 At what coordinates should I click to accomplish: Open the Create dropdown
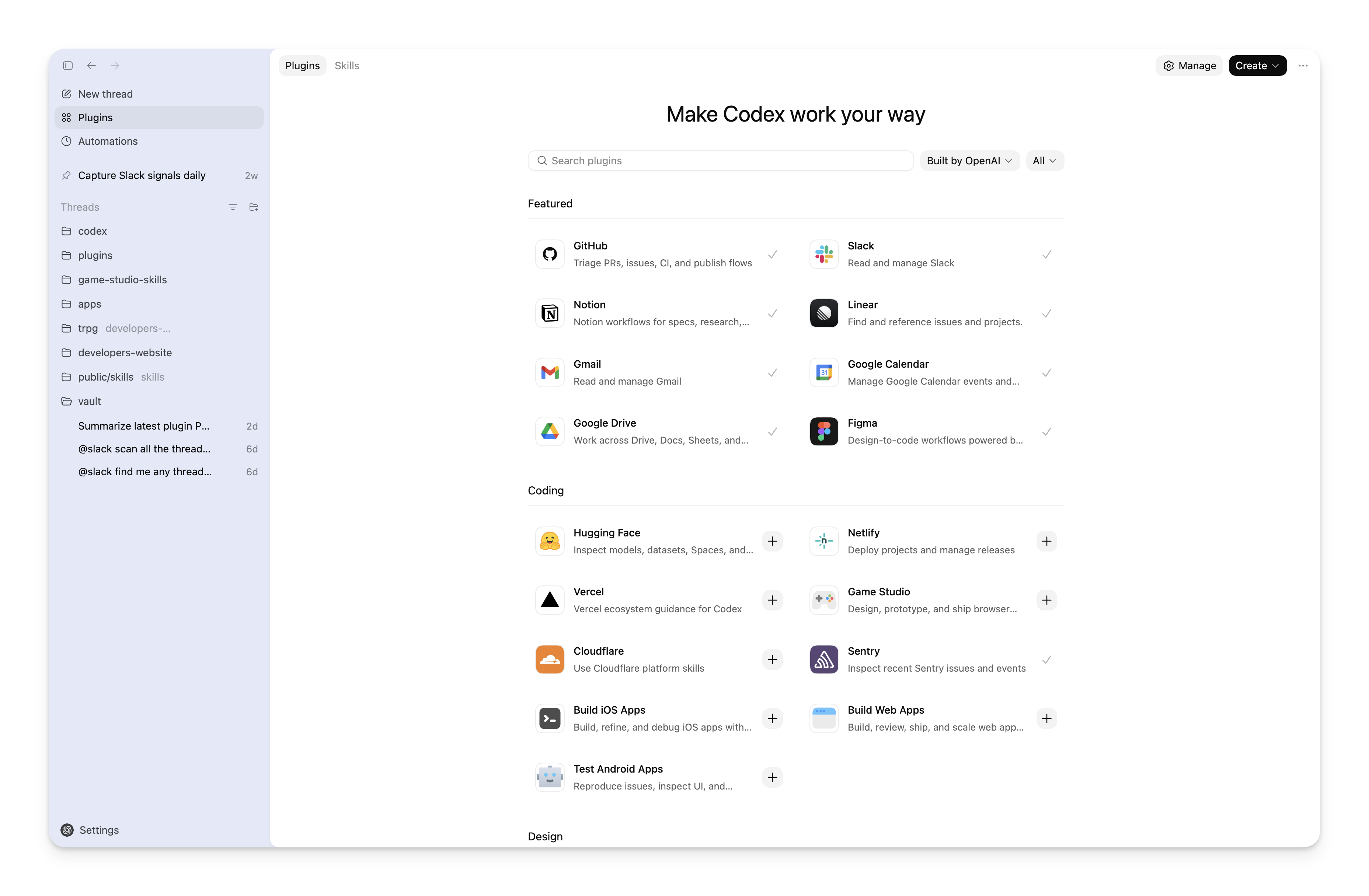pos(1257,66)
